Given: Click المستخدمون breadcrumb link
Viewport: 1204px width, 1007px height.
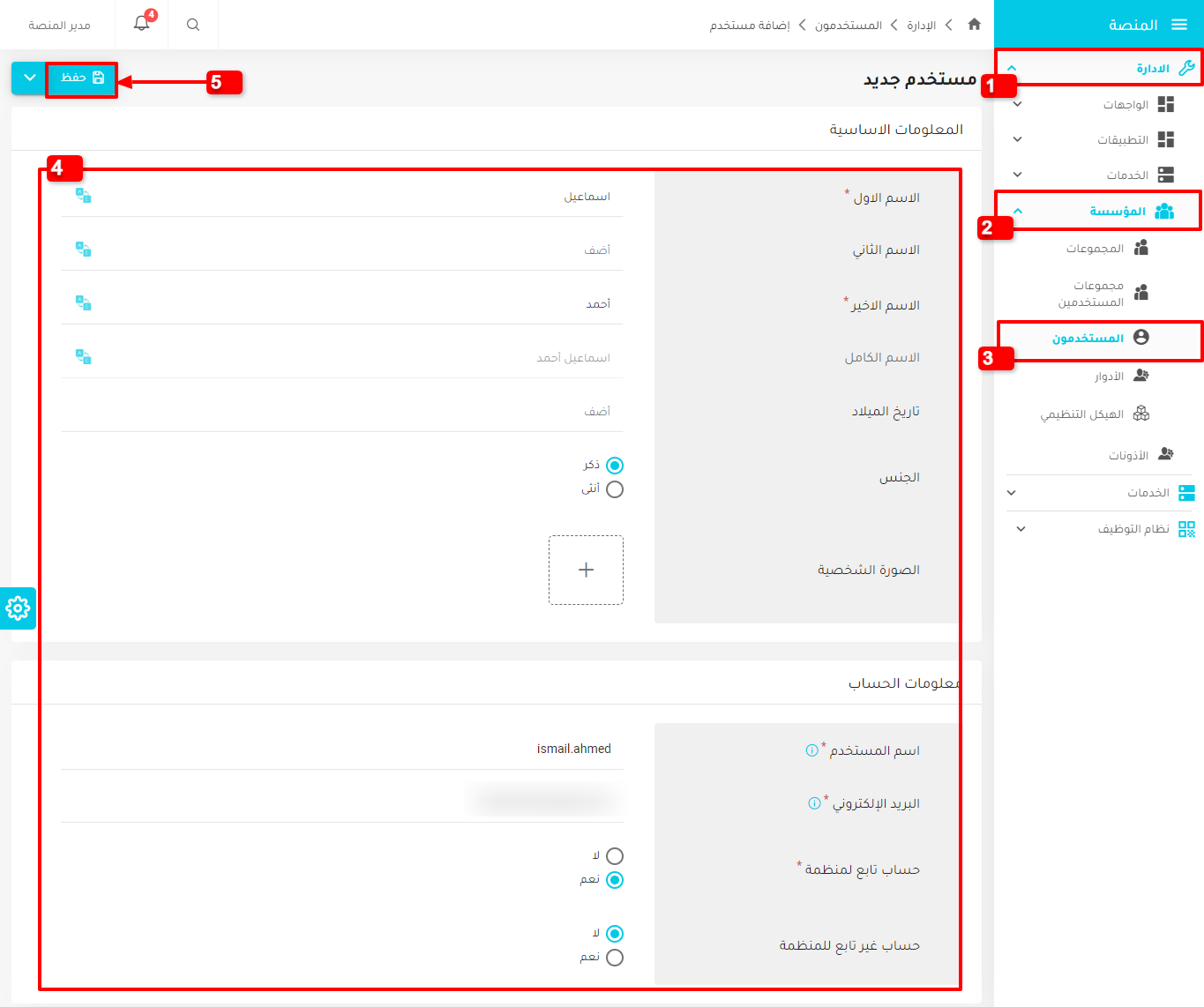Looking at the screenshot, I should [x=848, y=26].
